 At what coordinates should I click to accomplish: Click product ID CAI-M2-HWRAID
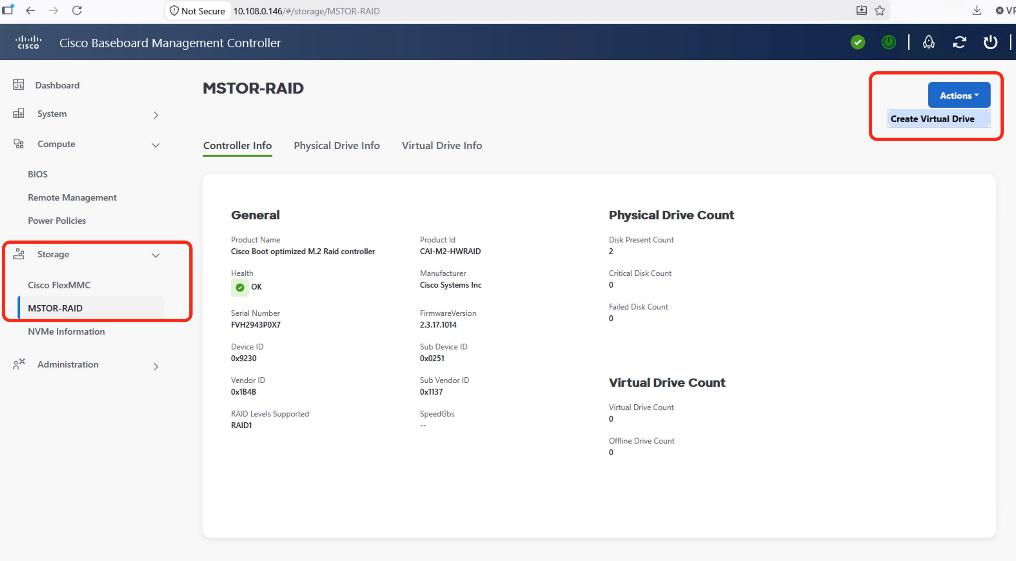click(450, 251)
